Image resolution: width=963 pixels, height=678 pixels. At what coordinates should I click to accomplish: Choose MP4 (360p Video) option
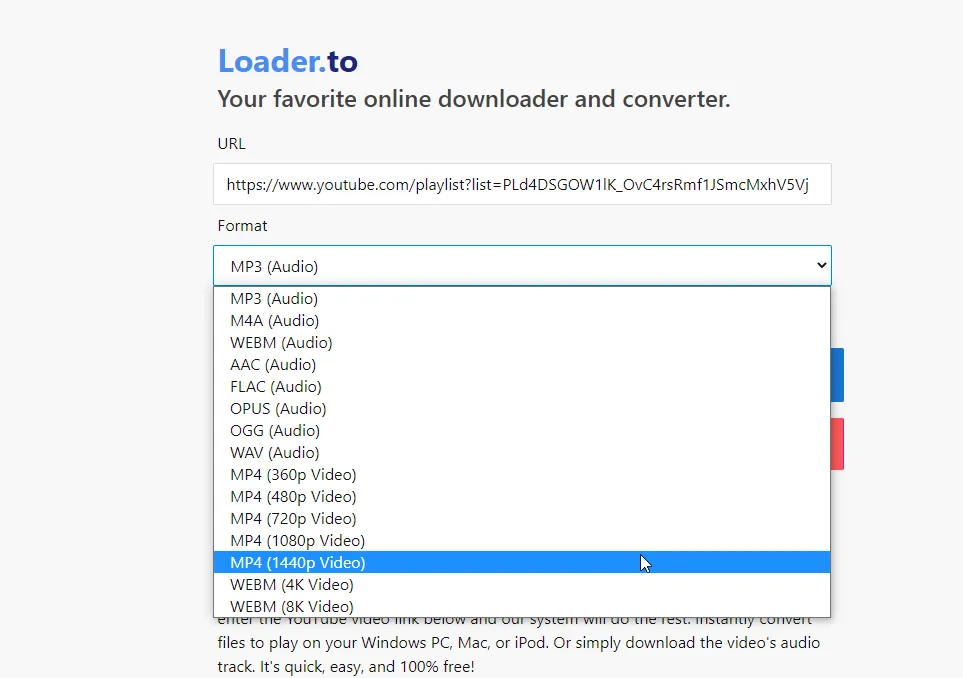point(522,475)
